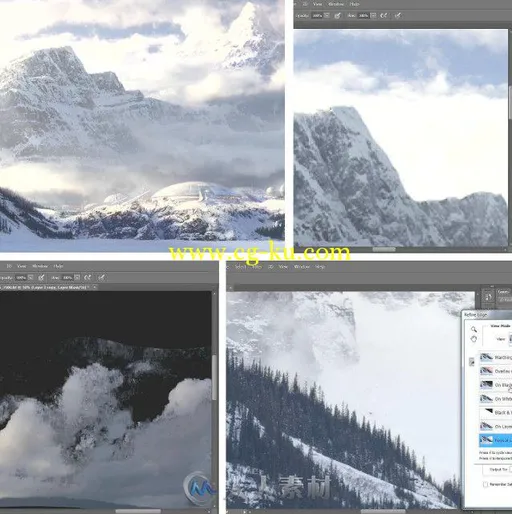Enable airbrush mode icon in the mountain peak window

click(384, 15)
